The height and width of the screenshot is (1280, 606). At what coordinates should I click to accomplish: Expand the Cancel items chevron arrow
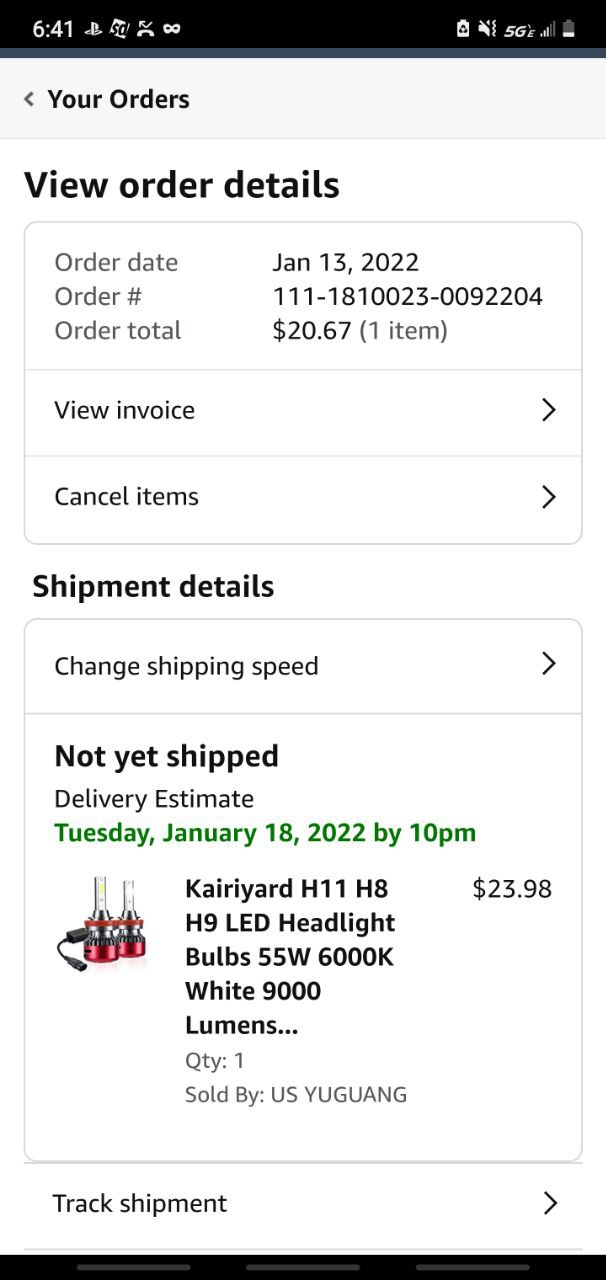pos(548,497)
